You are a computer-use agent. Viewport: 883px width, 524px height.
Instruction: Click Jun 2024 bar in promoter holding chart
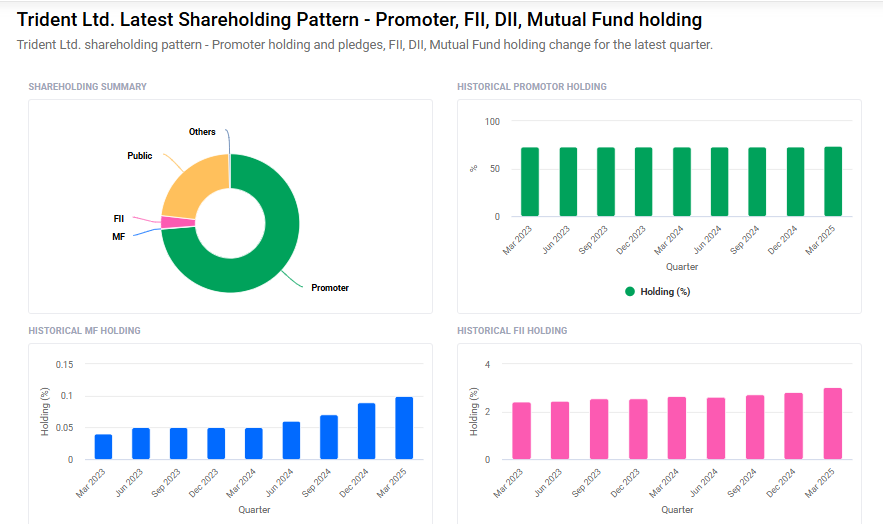719,182
